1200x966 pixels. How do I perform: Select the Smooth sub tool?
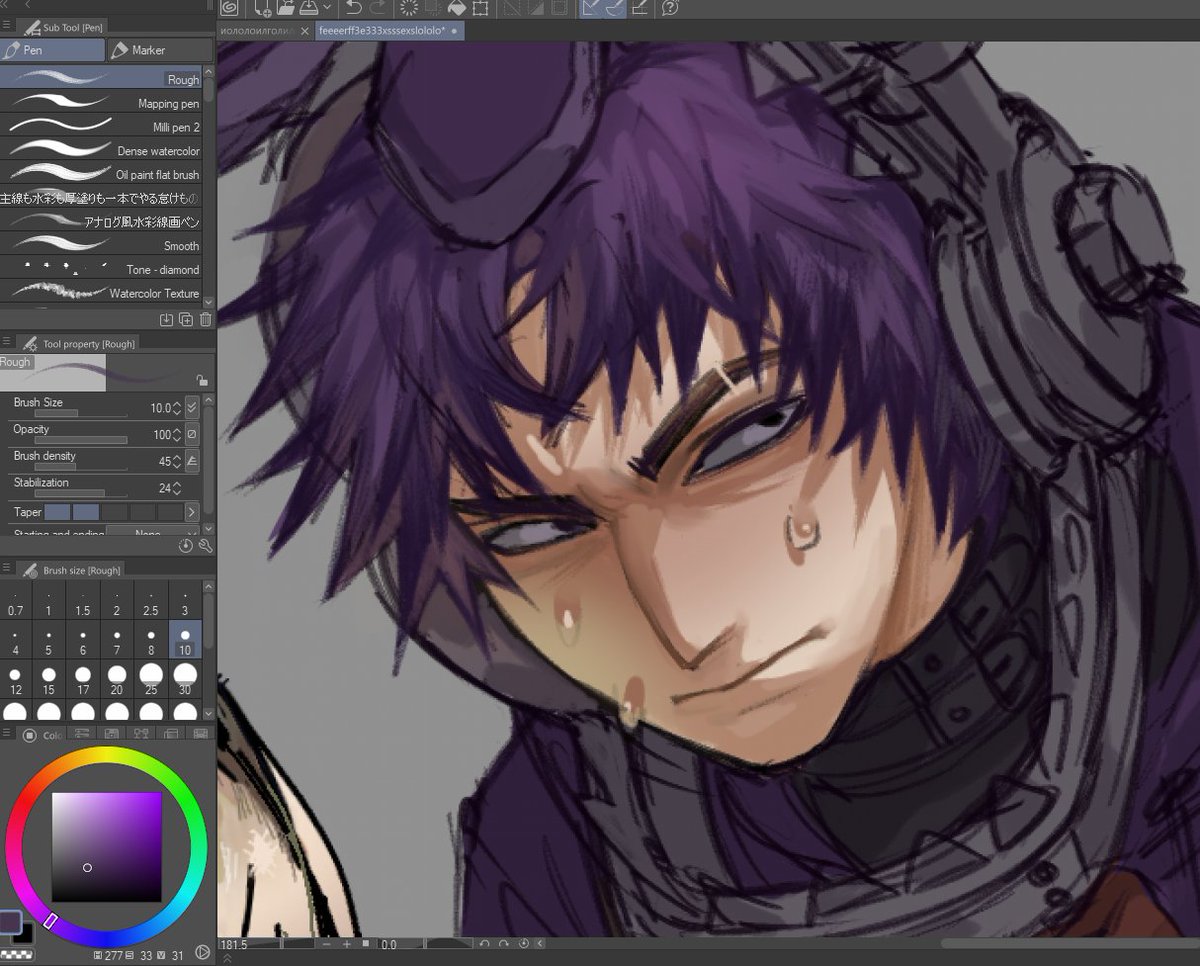point(101,245)
